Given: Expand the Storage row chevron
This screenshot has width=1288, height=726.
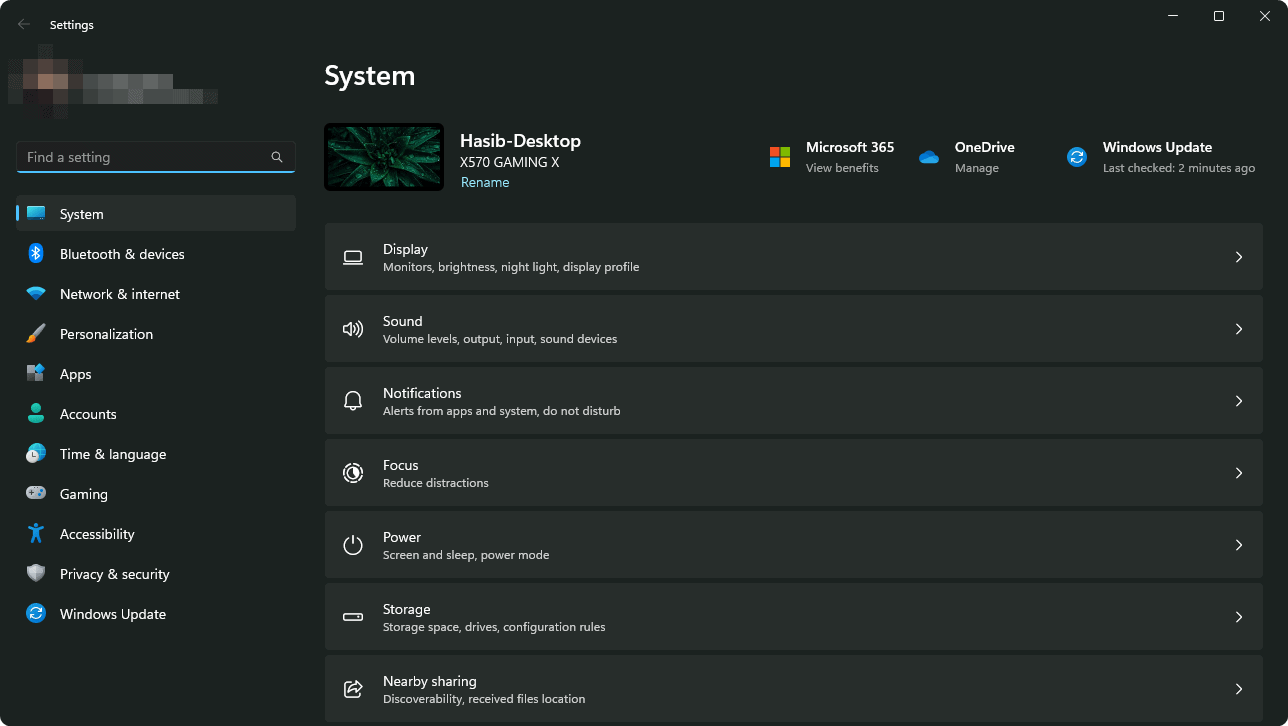Looking at the screenshot, I should (x=1239, y=616).
